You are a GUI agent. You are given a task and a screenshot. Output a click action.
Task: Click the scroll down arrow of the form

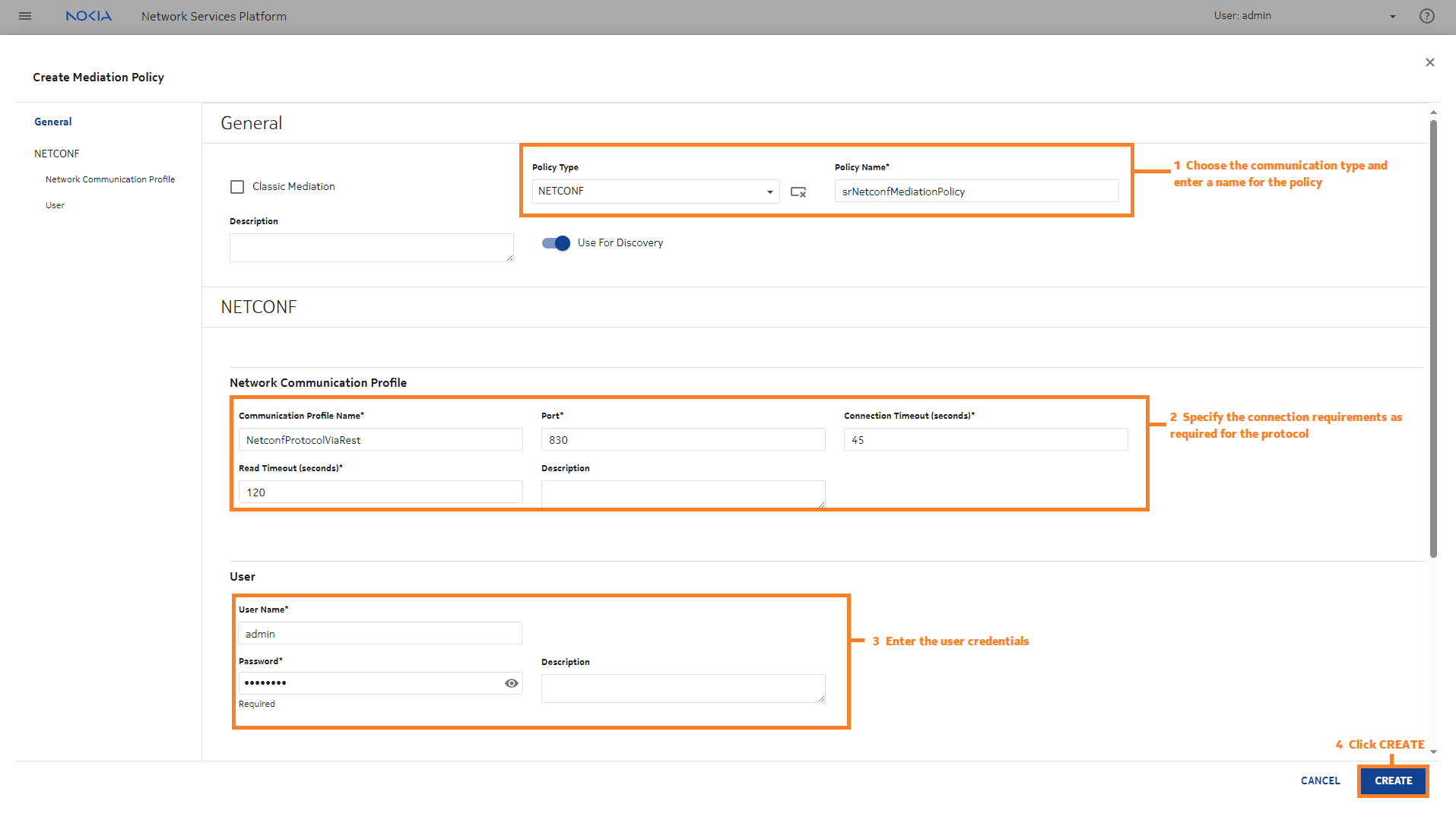[x=1433, y=752]
